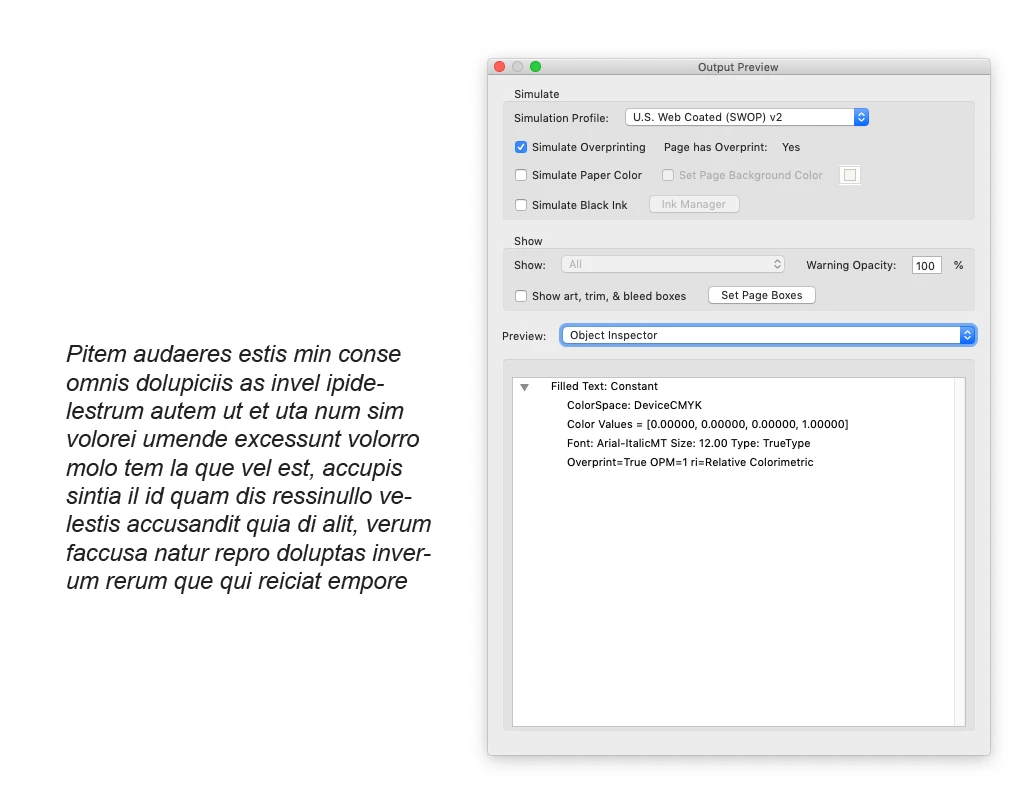
Task: Open the Simulation Profile dropdown
Action: [746, 118]
